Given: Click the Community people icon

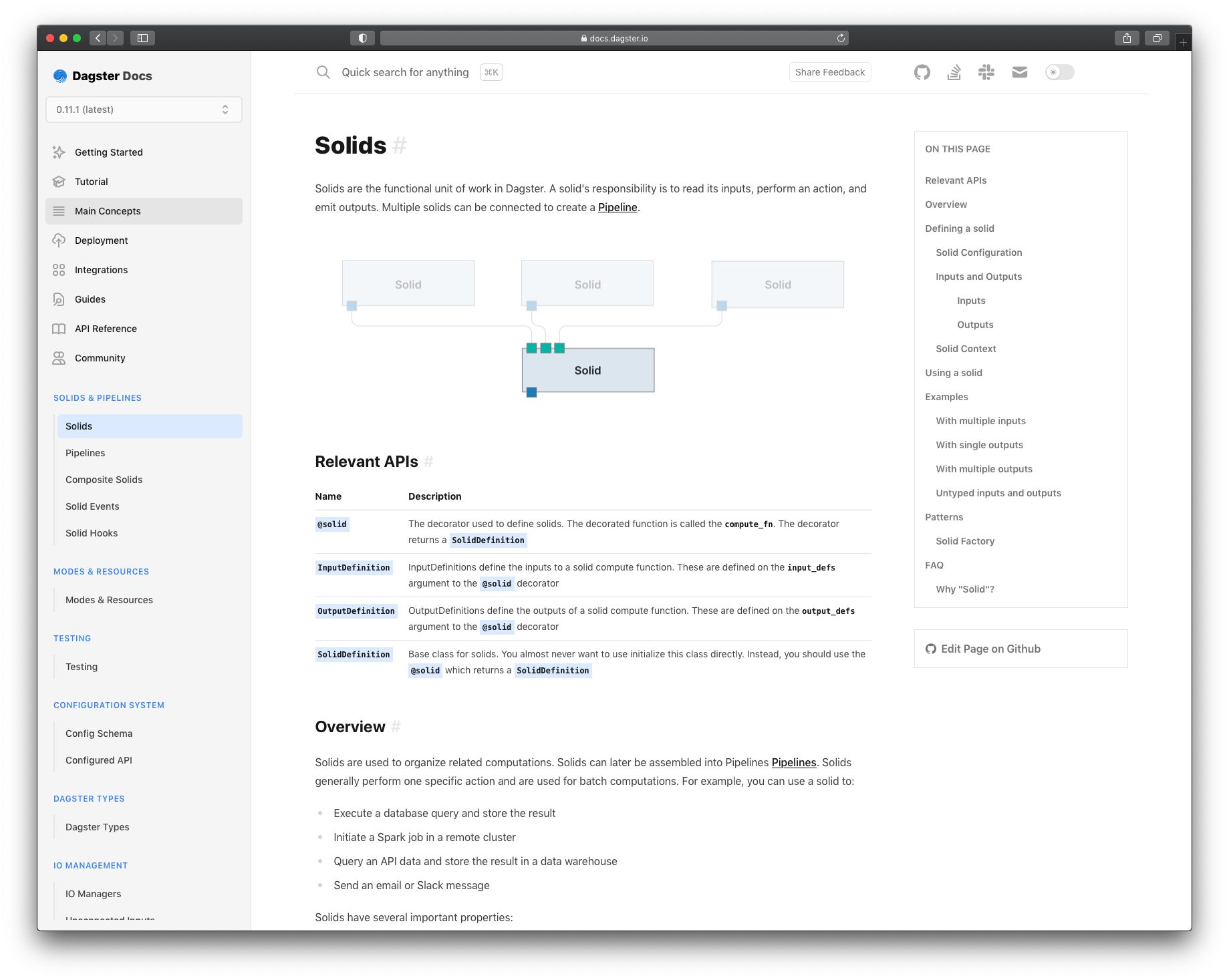Looking at the screenshot, I should point(59,358).
